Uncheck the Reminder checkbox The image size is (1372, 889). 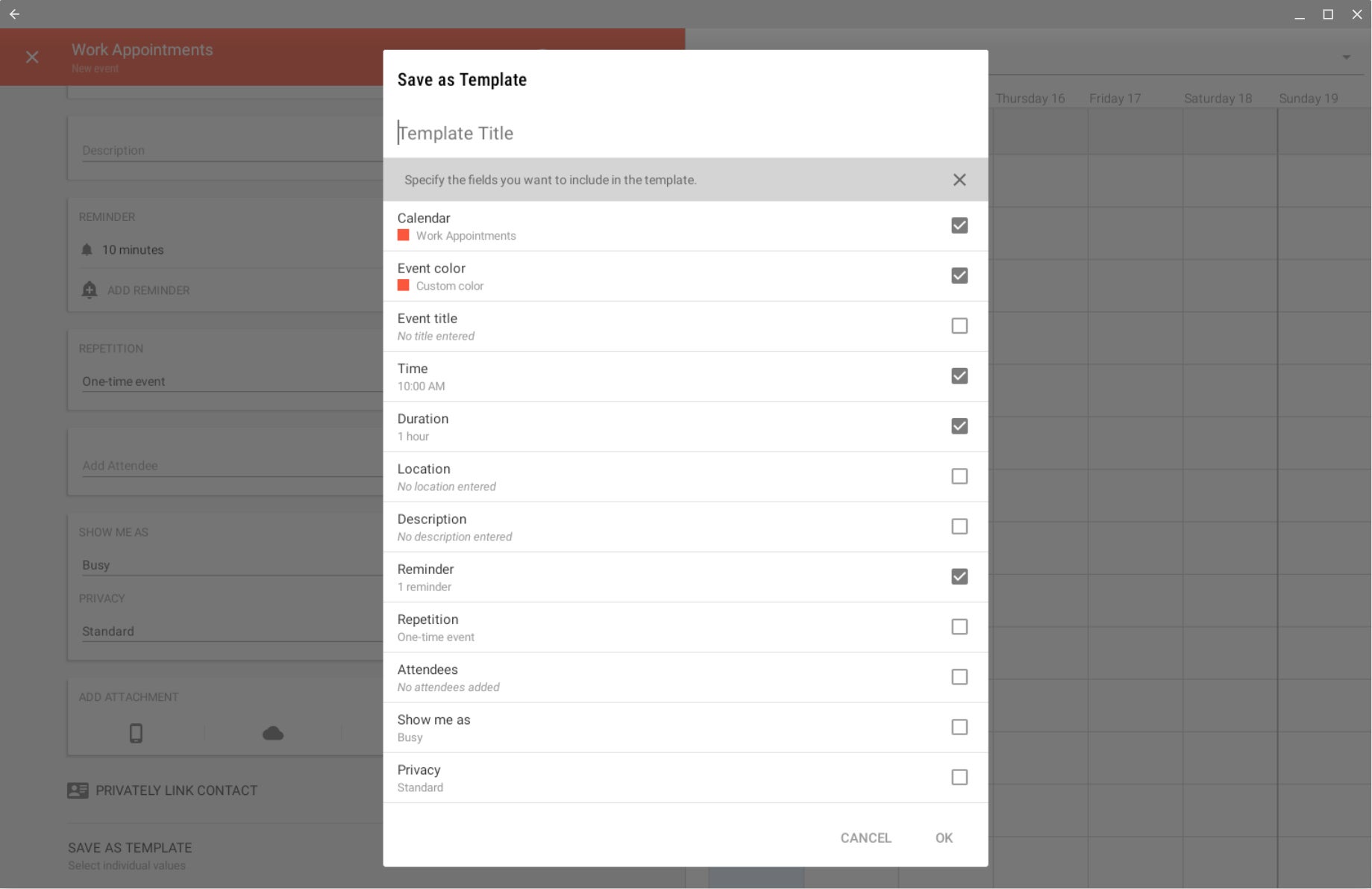coord(959,576)
